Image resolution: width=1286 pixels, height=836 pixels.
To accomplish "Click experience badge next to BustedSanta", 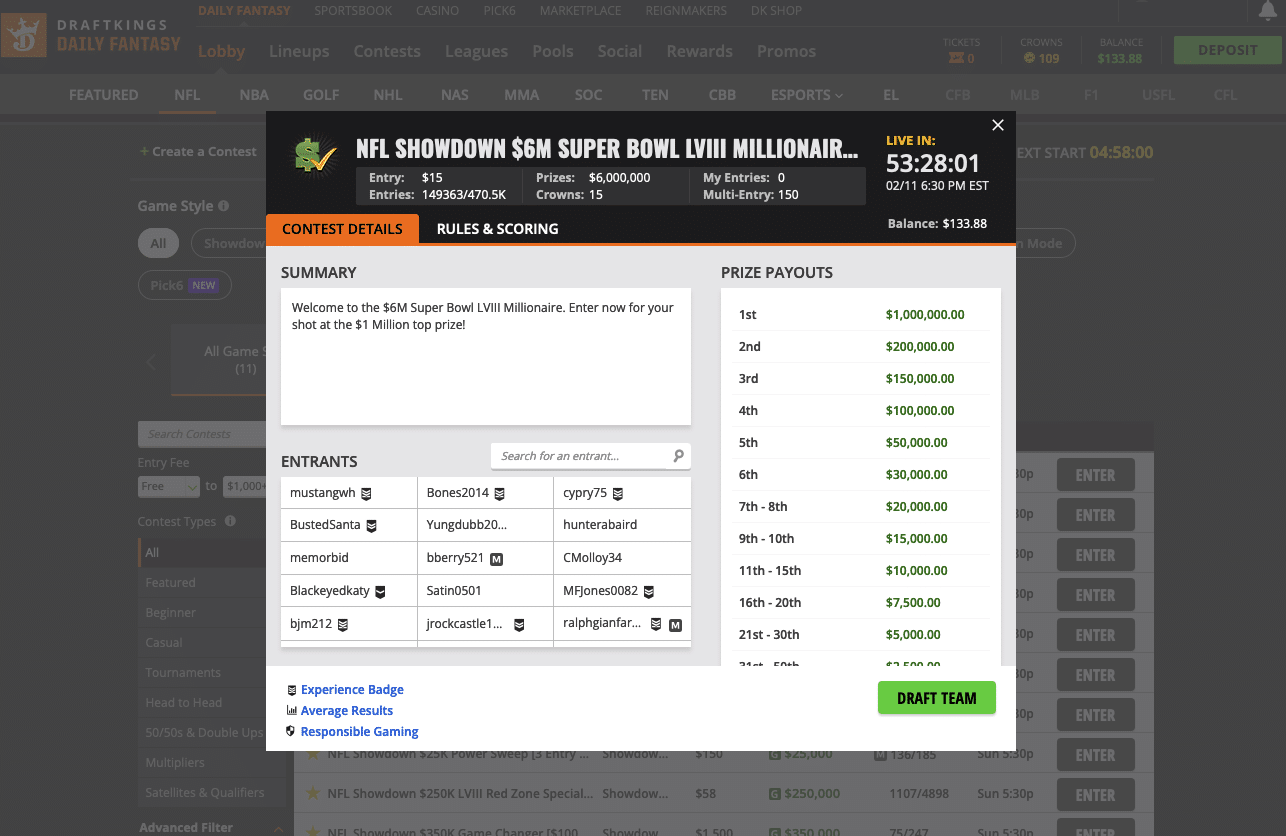I will point(371,525).
